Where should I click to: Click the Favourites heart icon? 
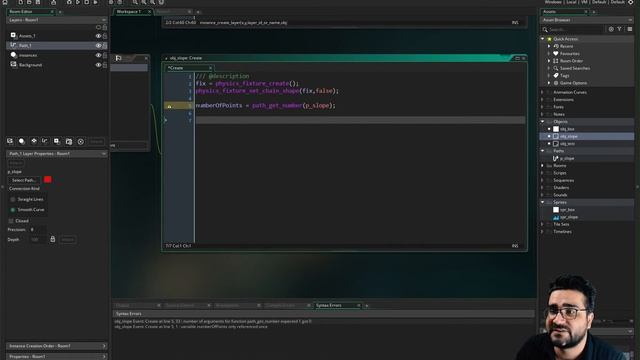pyautogui.click(x=556, y=53)
